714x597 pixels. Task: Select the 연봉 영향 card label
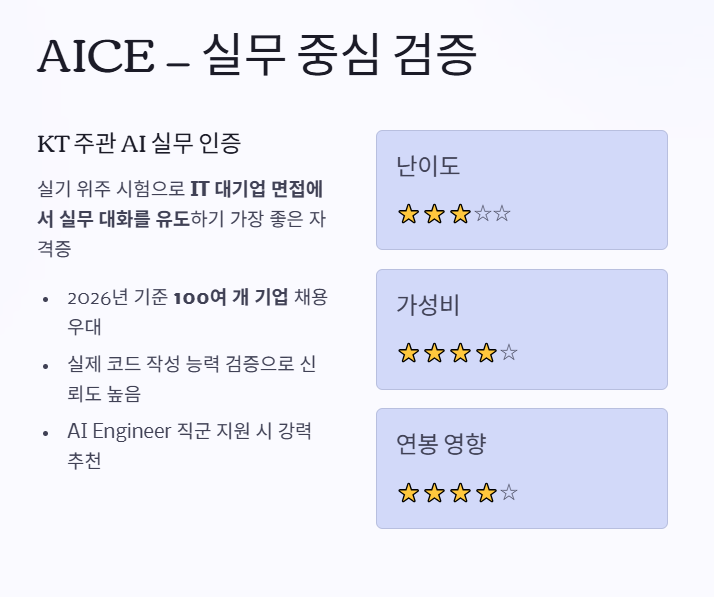pyautogui.click(x=441, y=444)
